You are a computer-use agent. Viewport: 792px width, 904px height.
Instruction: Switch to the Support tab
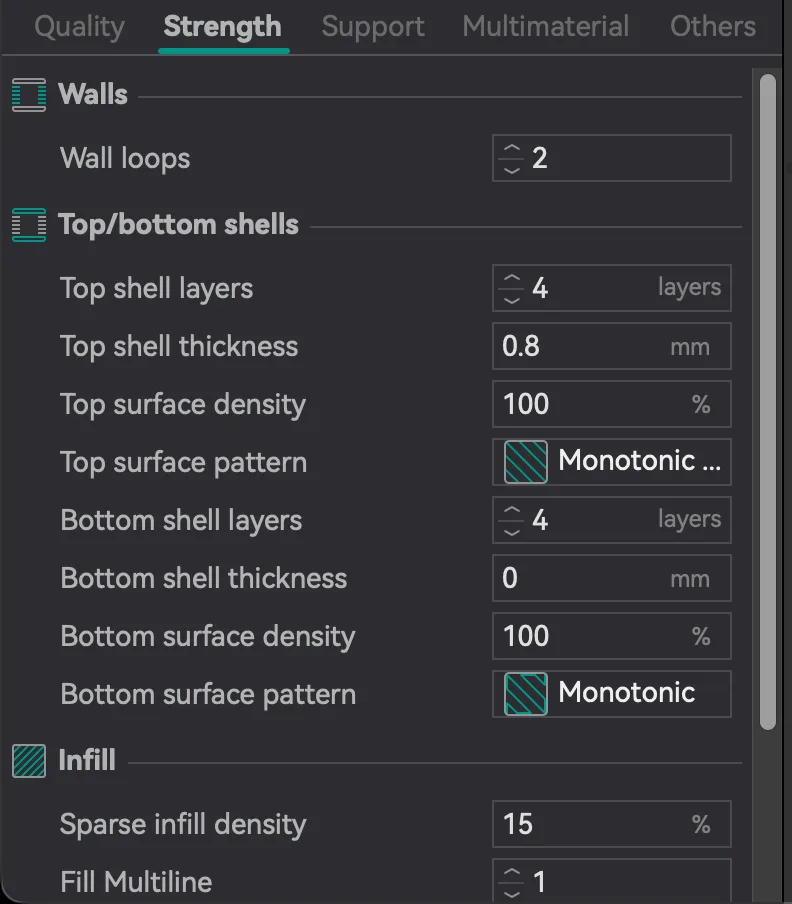373,27
